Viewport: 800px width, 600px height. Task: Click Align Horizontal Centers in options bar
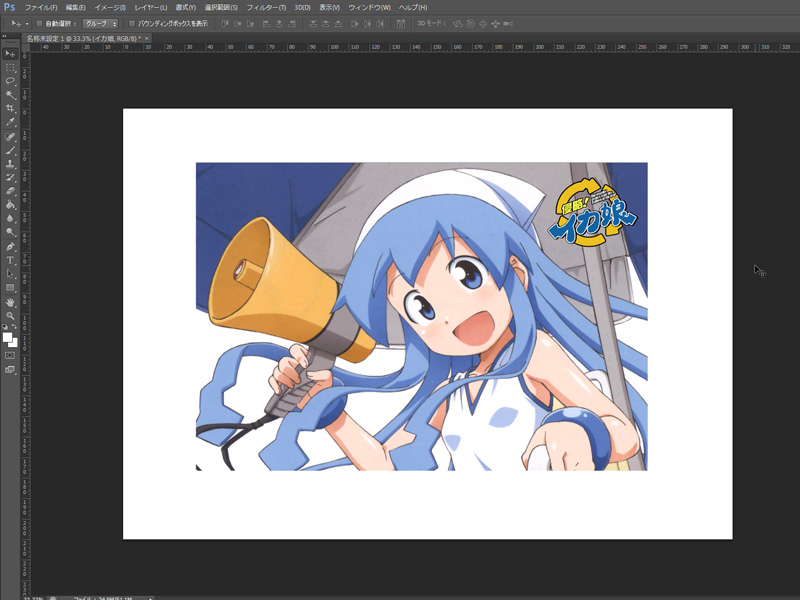(279, 23)
